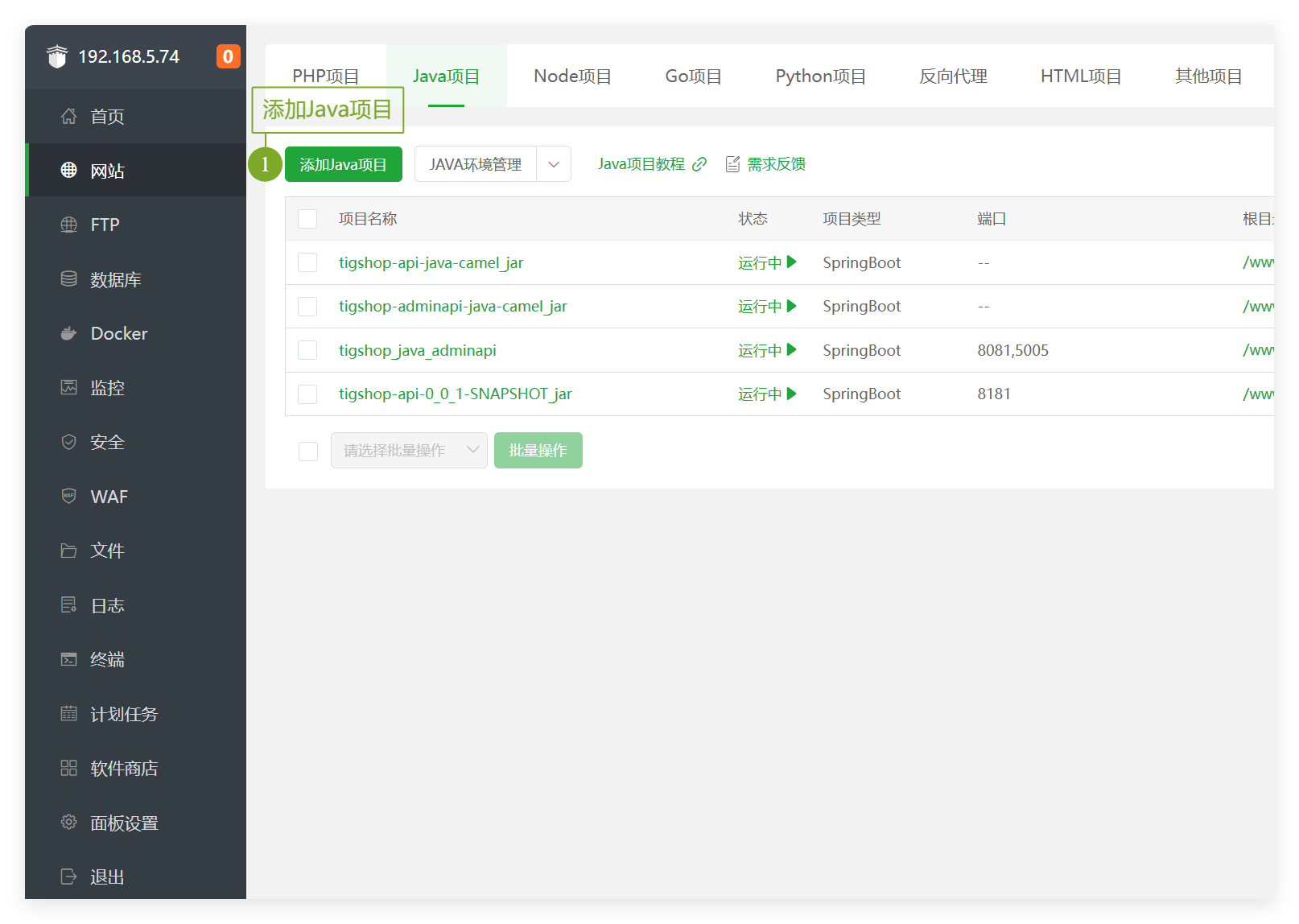Click the logout icon beside 退出

point(69,877)
